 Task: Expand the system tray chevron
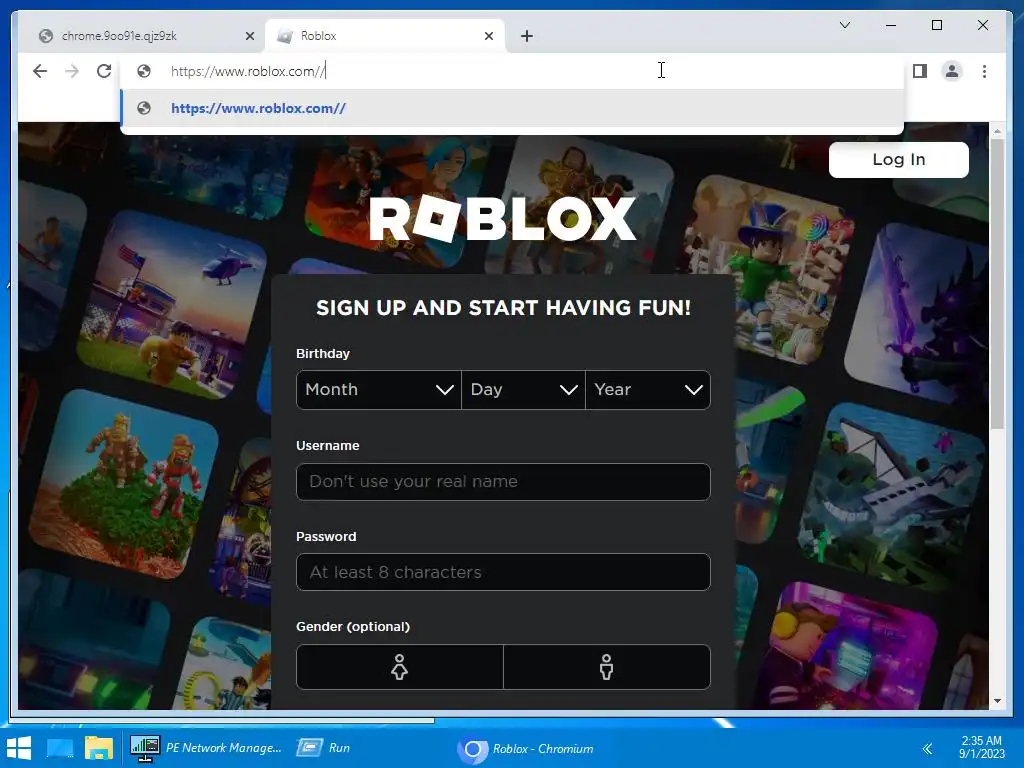coord(927,748)
